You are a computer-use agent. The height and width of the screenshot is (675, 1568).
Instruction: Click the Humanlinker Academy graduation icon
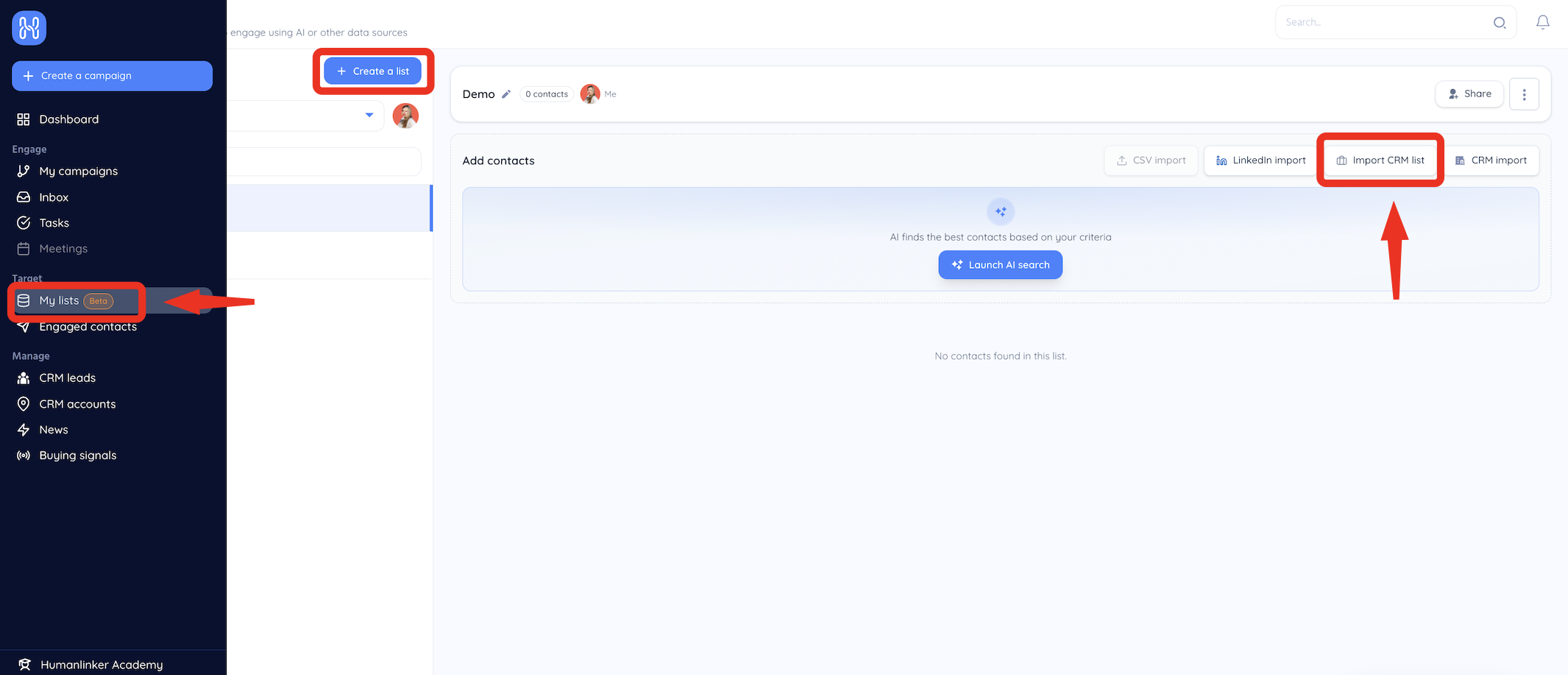tap(24, 665)
